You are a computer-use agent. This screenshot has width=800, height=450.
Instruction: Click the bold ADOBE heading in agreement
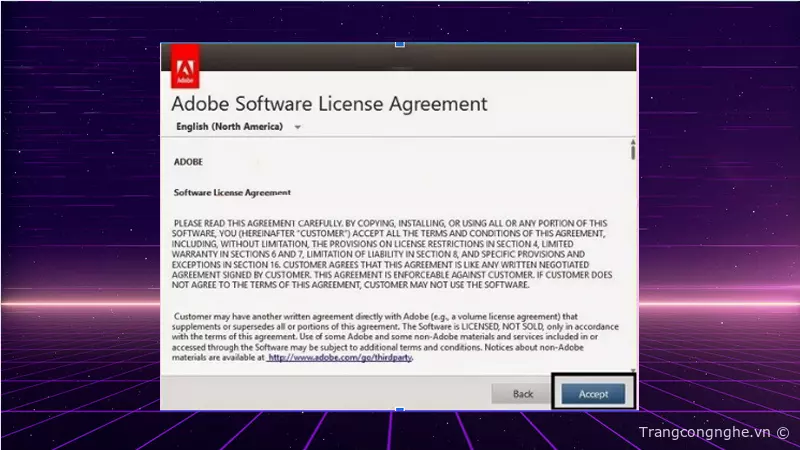188,160
